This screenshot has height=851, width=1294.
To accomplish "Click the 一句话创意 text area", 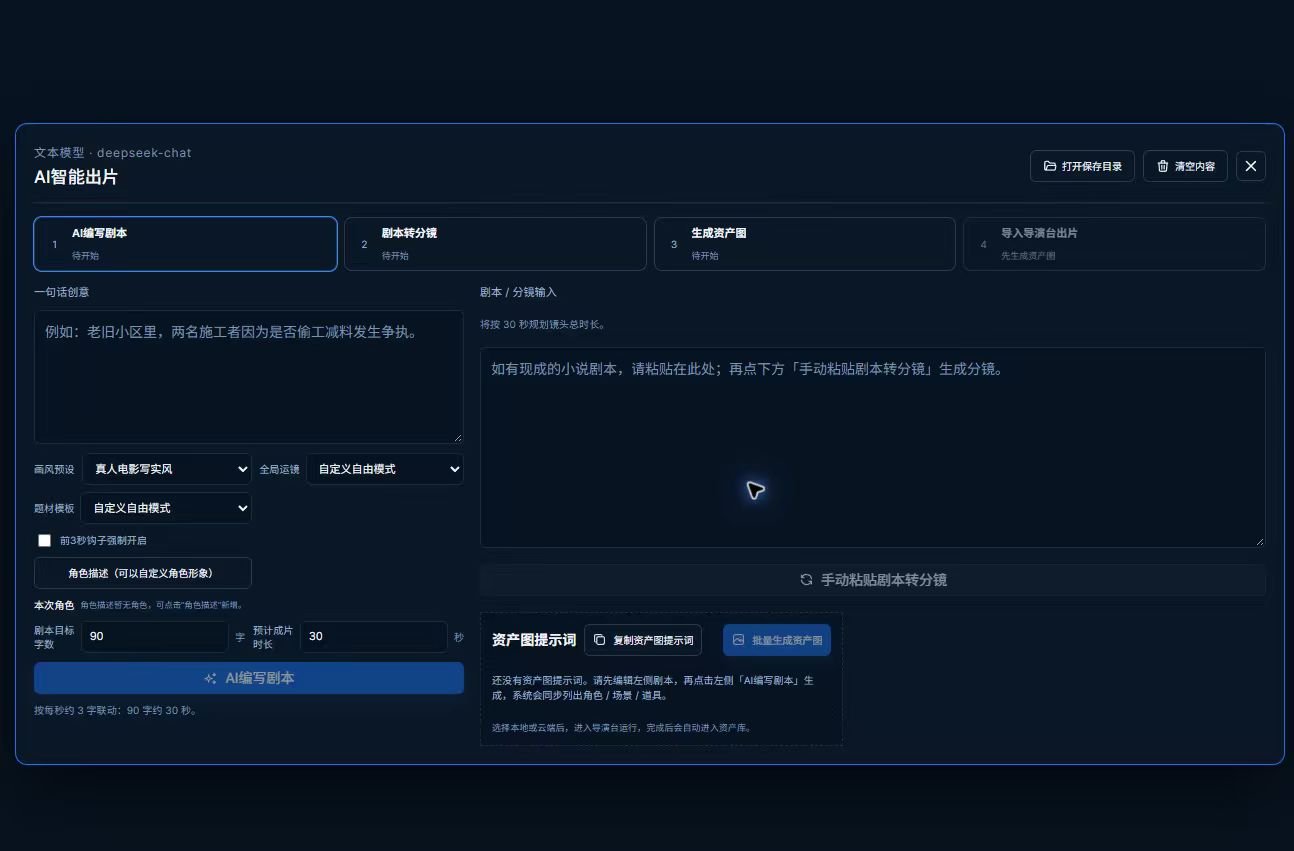I will pos(249,377).
